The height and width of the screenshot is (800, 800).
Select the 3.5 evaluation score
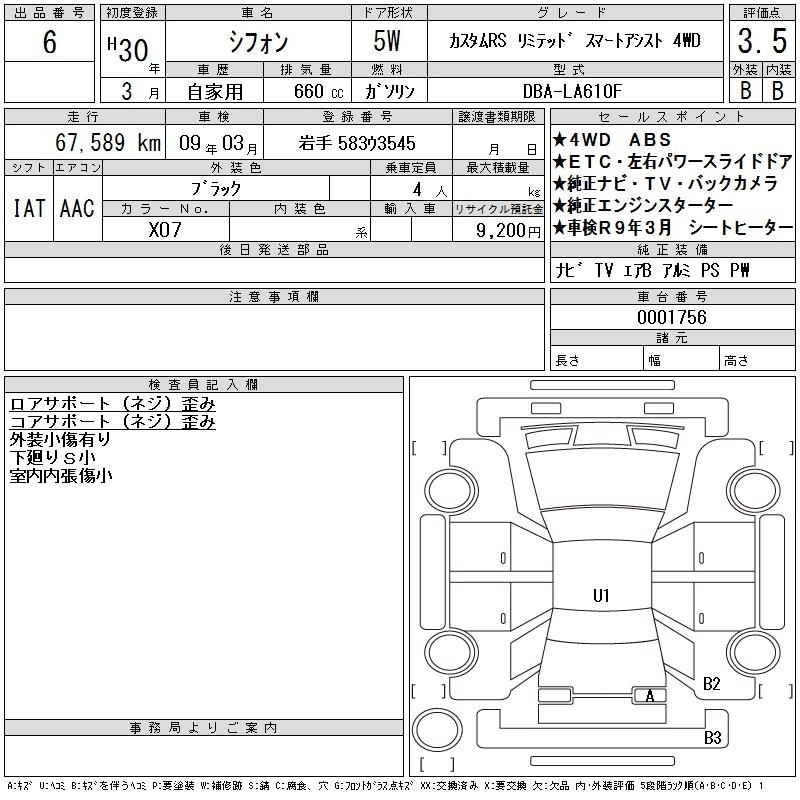(760, 43)
